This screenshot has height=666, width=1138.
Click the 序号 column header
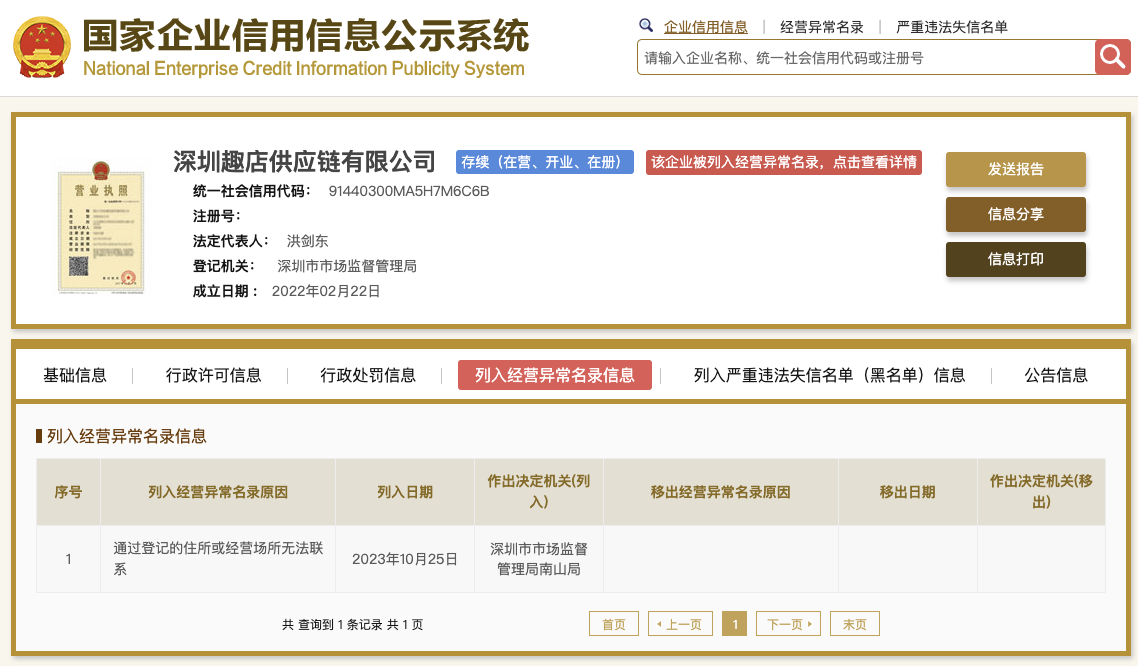pyautogui.click(x=68, y=492)
